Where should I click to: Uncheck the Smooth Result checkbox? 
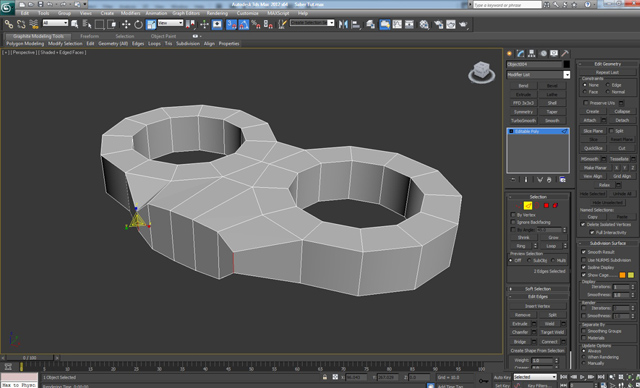[584, 252]
